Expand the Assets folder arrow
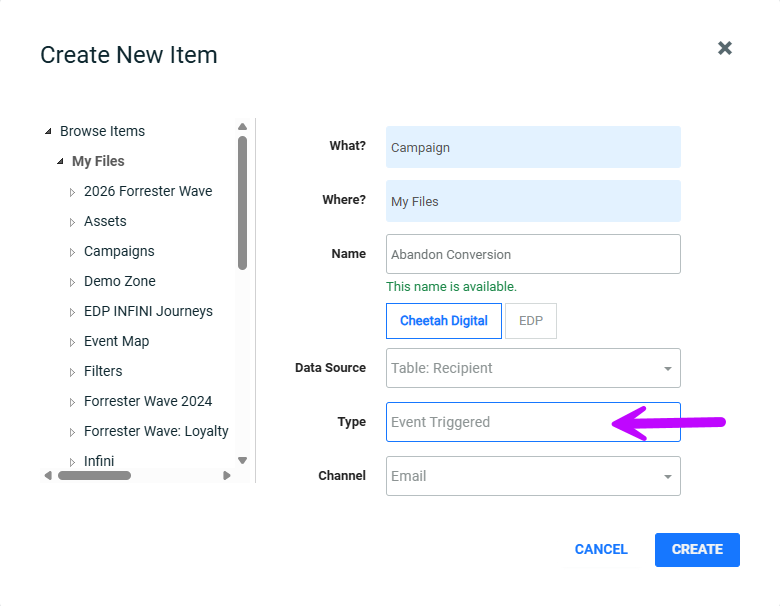Viewport: 780px width, 606px height. click(x=72, y=222)
